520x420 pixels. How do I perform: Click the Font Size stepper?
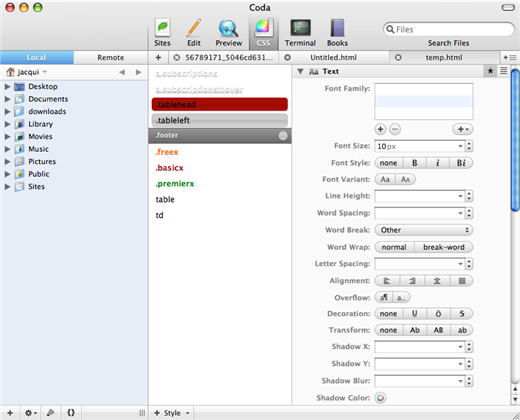pyautogui.click(x=469, y=146)
